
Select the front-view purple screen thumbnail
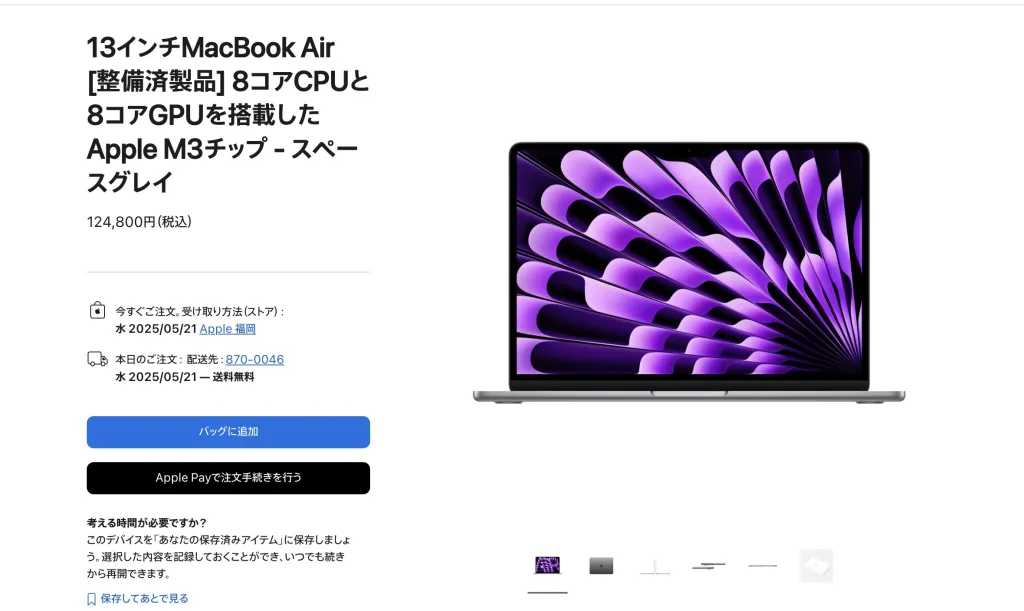pos(547,565)
